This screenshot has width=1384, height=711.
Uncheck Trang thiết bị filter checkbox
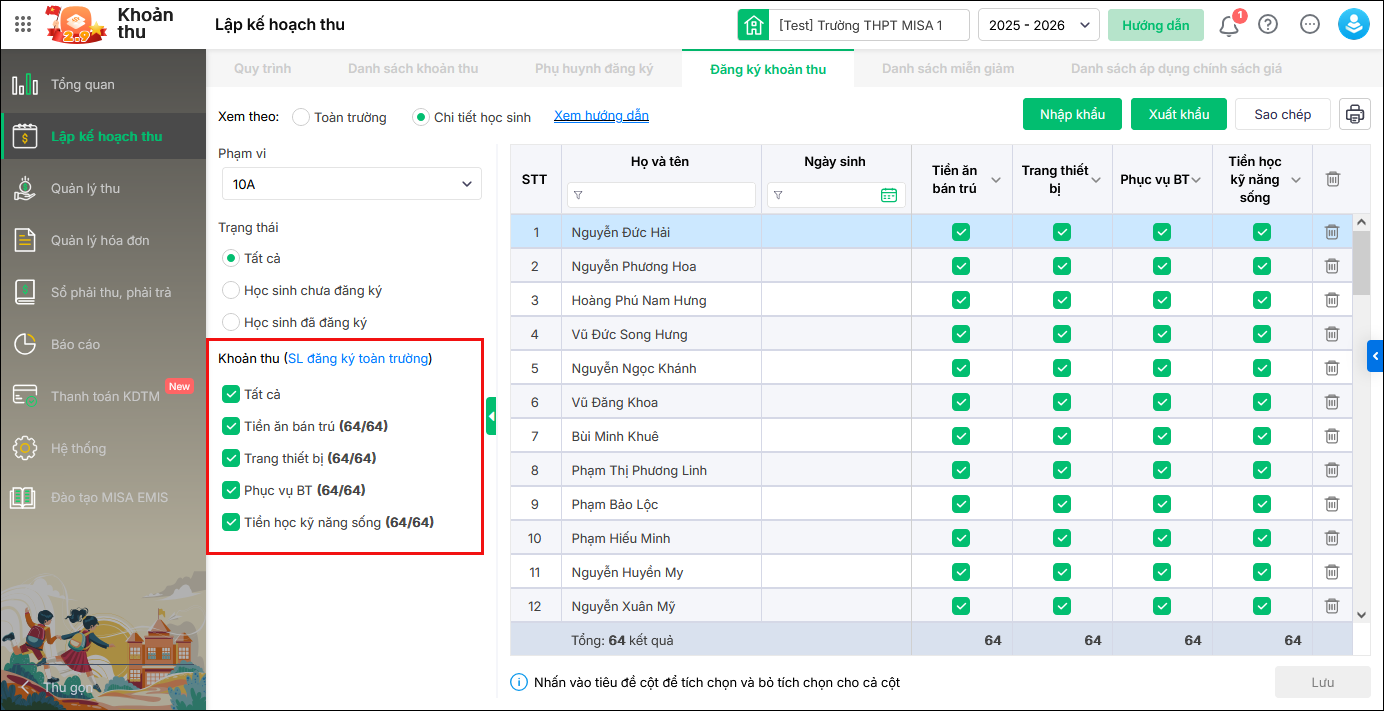click(x=231, y=458)
